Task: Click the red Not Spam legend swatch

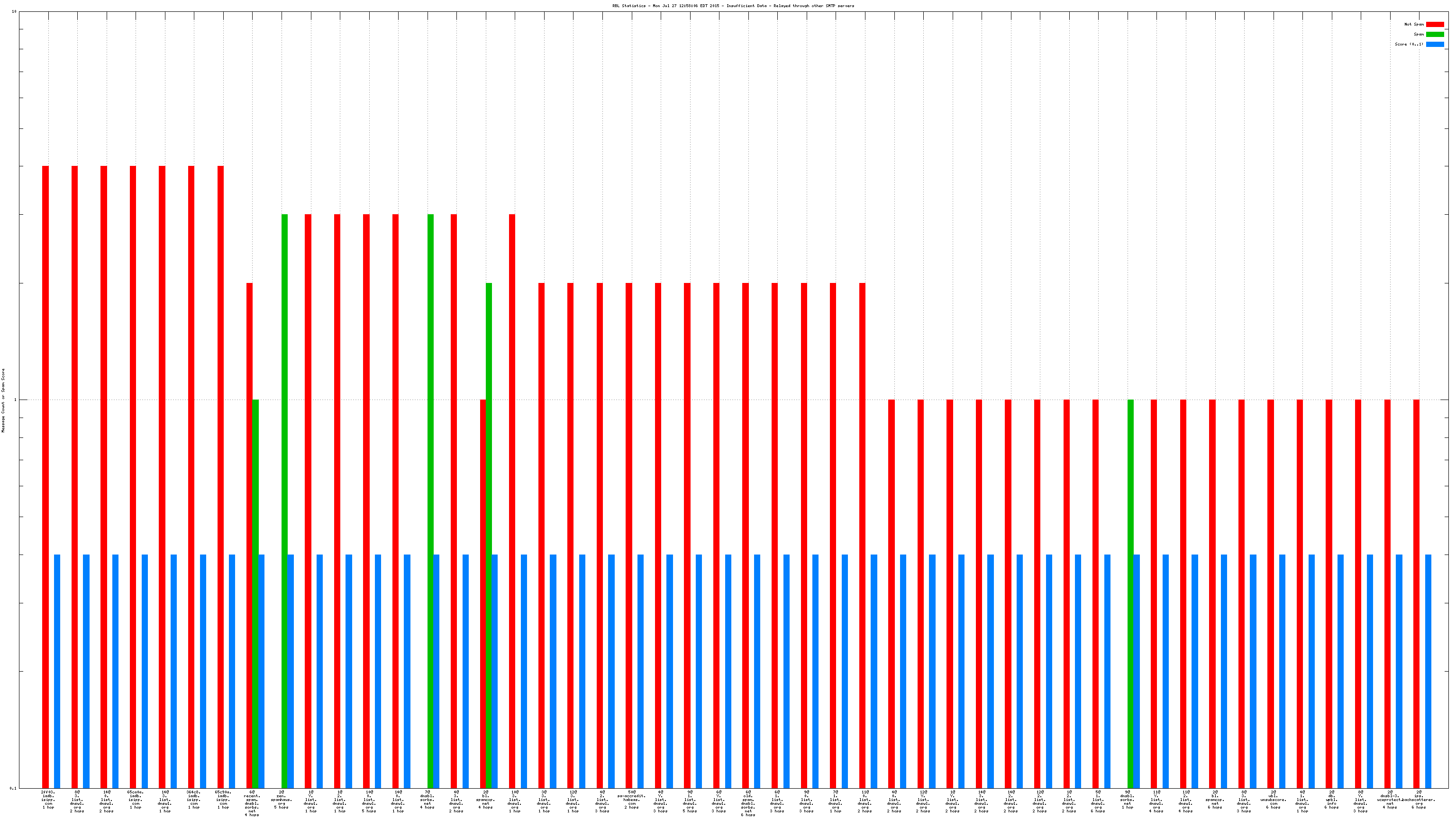Action: pos(1435,24)
